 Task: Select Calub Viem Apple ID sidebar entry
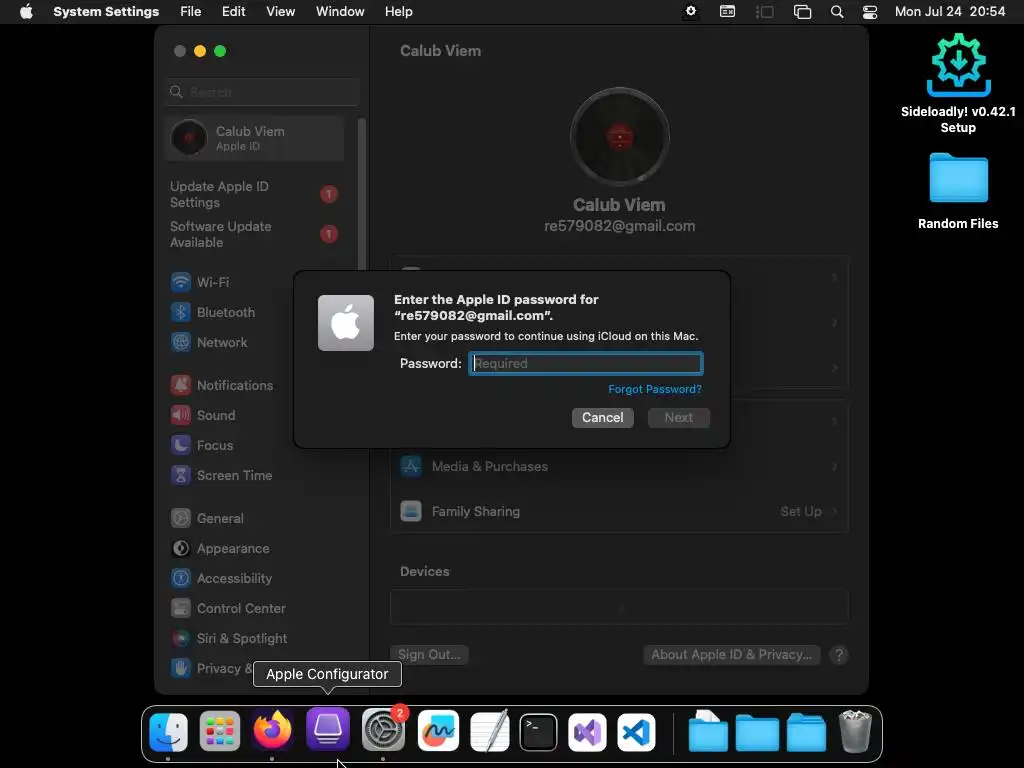tap(254, 138)
